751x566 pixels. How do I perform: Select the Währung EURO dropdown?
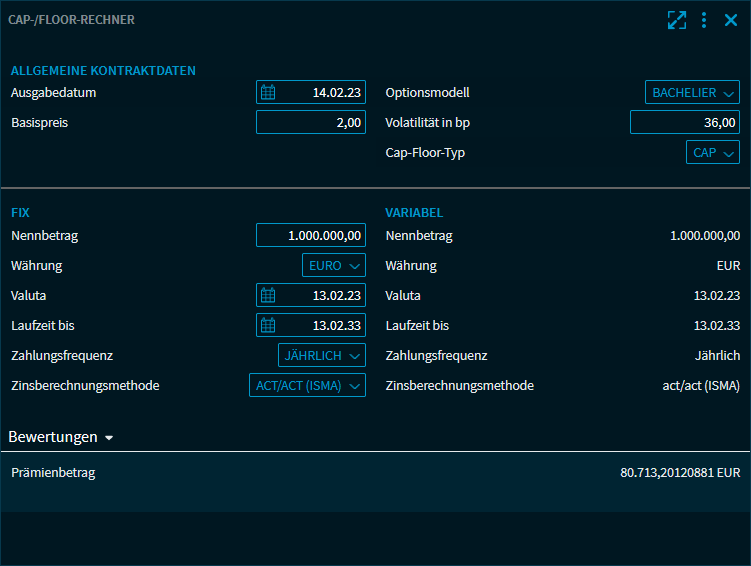pos(334,266)
